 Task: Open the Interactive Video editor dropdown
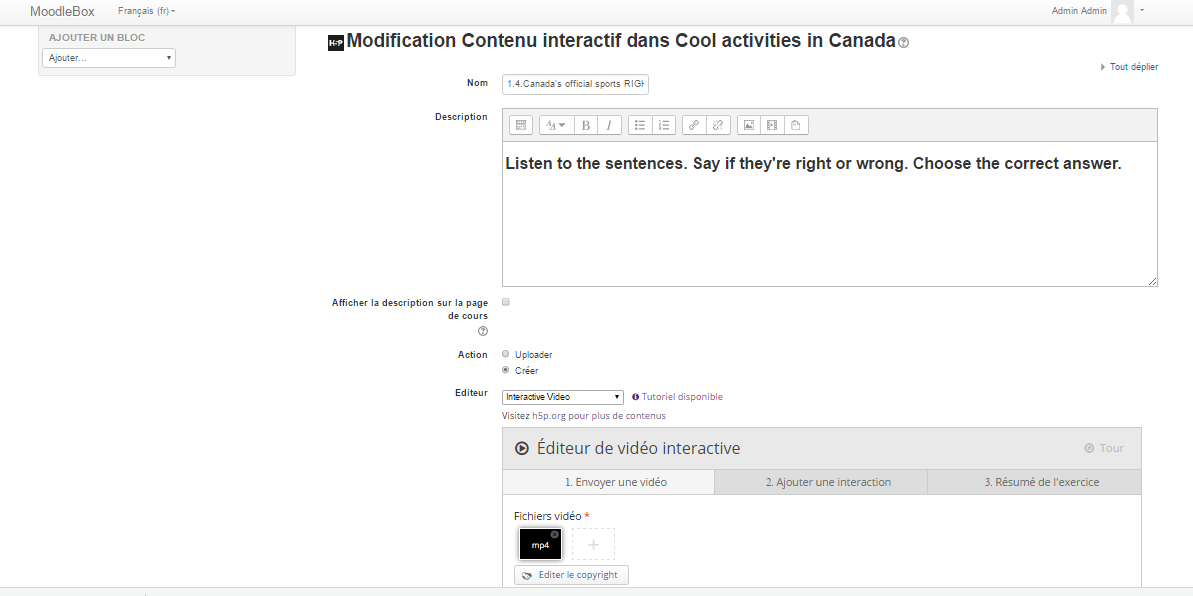(563, 397)
